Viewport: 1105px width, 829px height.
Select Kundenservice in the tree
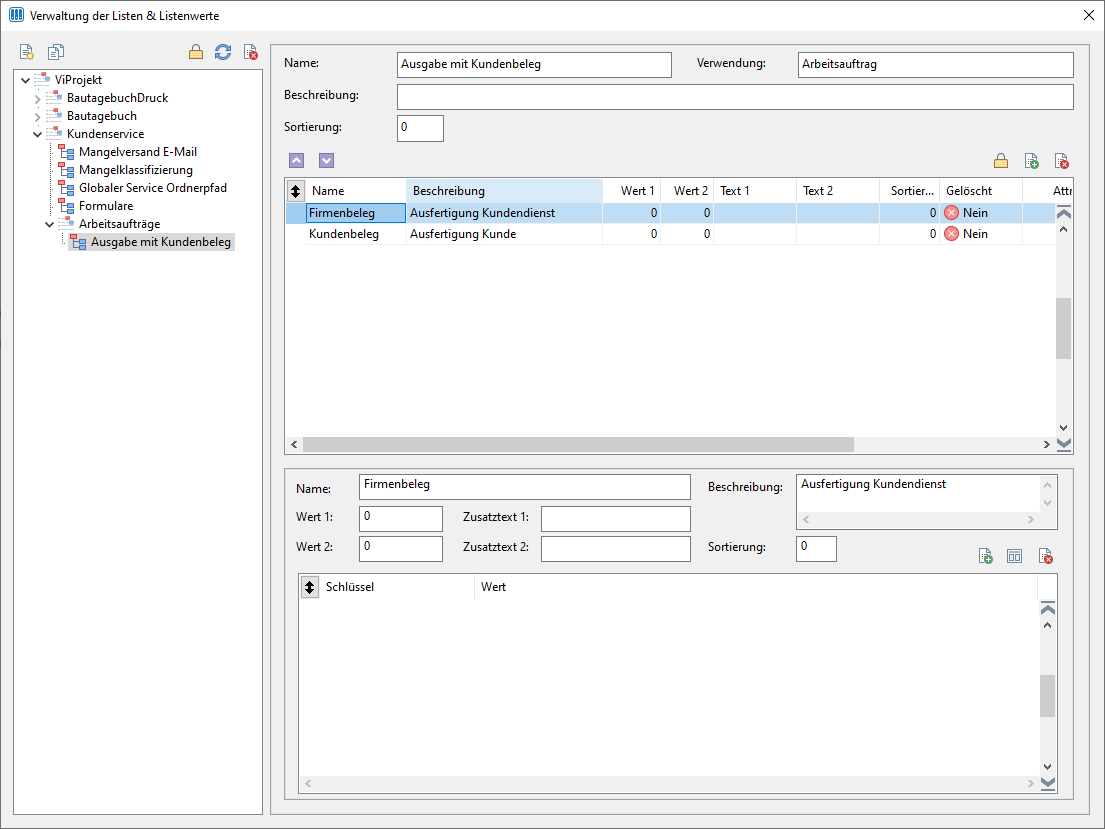[105, 134]
